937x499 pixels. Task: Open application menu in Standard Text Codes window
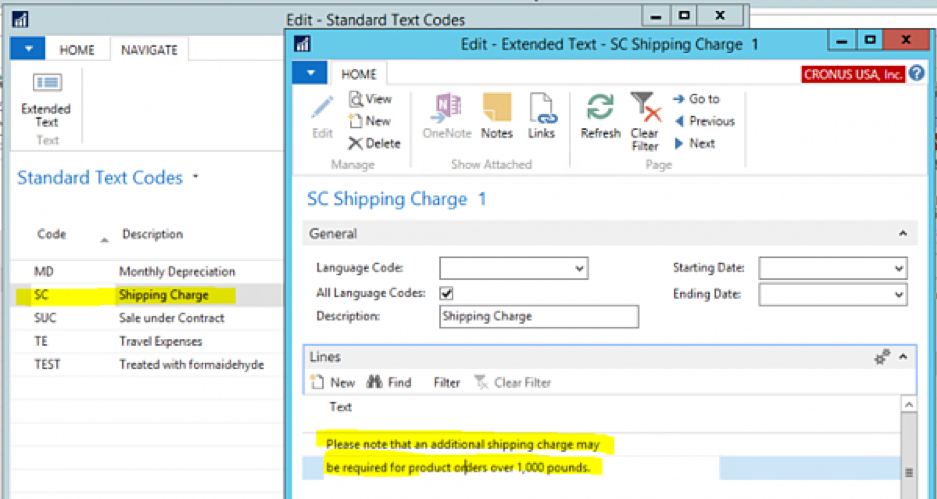coord(27,49)
